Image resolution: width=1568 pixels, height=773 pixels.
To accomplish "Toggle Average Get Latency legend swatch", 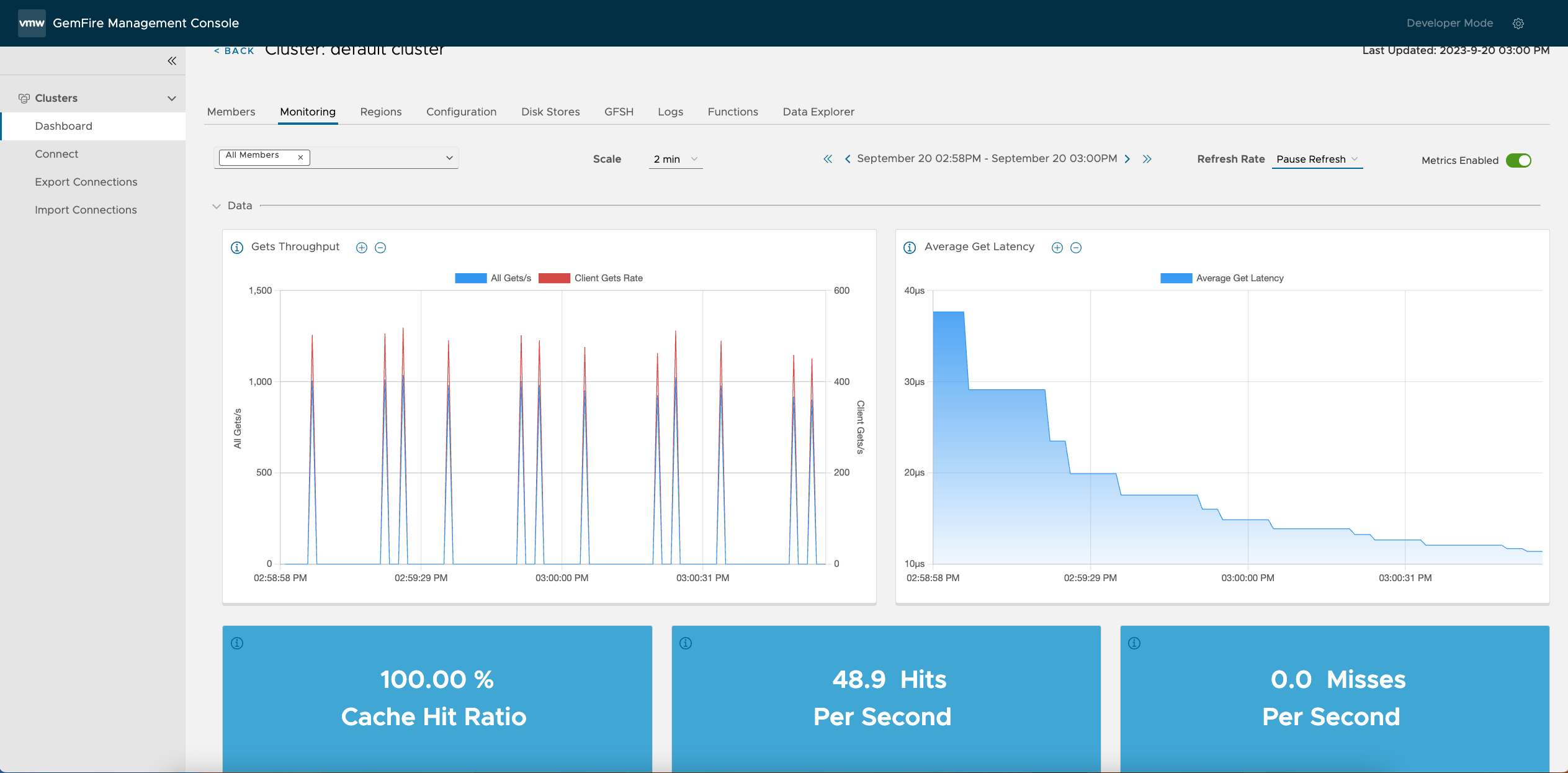I will pos(1176,278).
